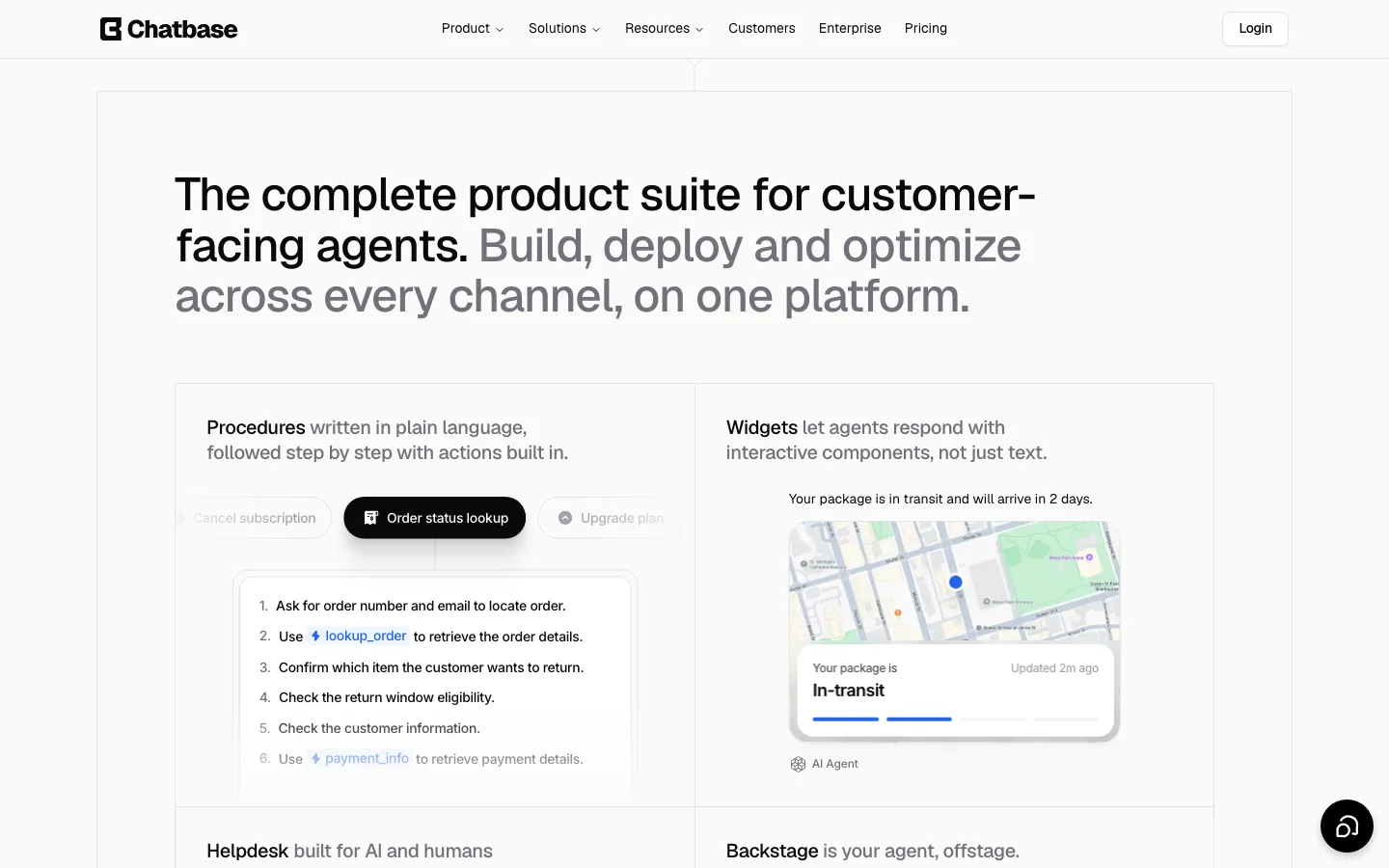Click 'Ask for order number and email' step
1389x868 pixels.
[x=421, y=606]
